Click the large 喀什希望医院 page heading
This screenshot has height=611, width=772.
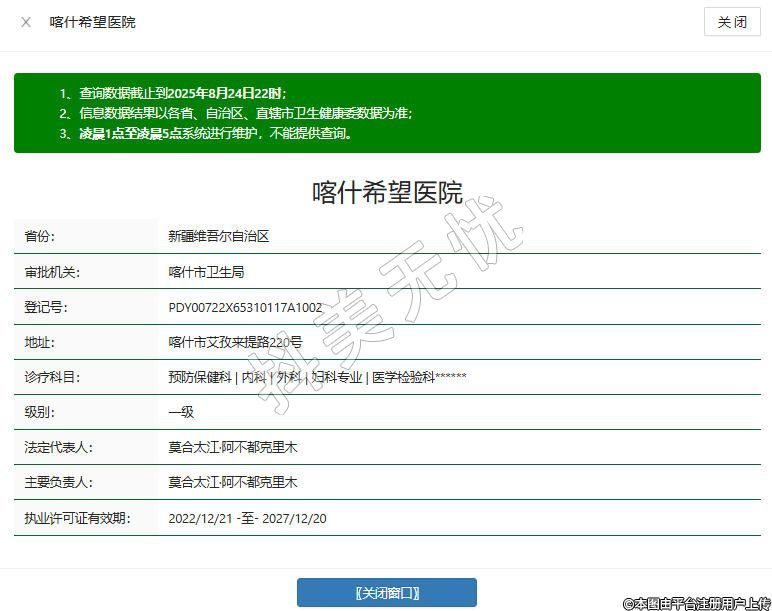(387, 192)
